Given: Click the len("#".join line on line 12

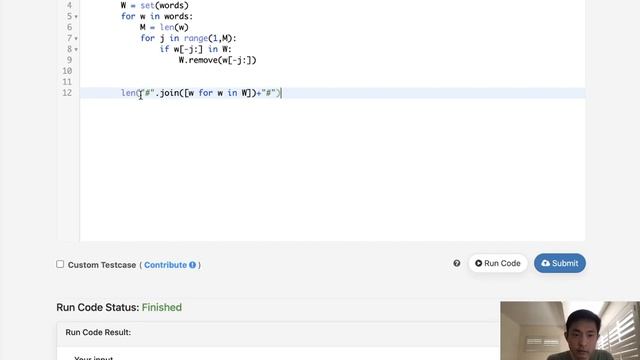Looking at the screenshot, I should pyautogui.click(x=201, y=93).
